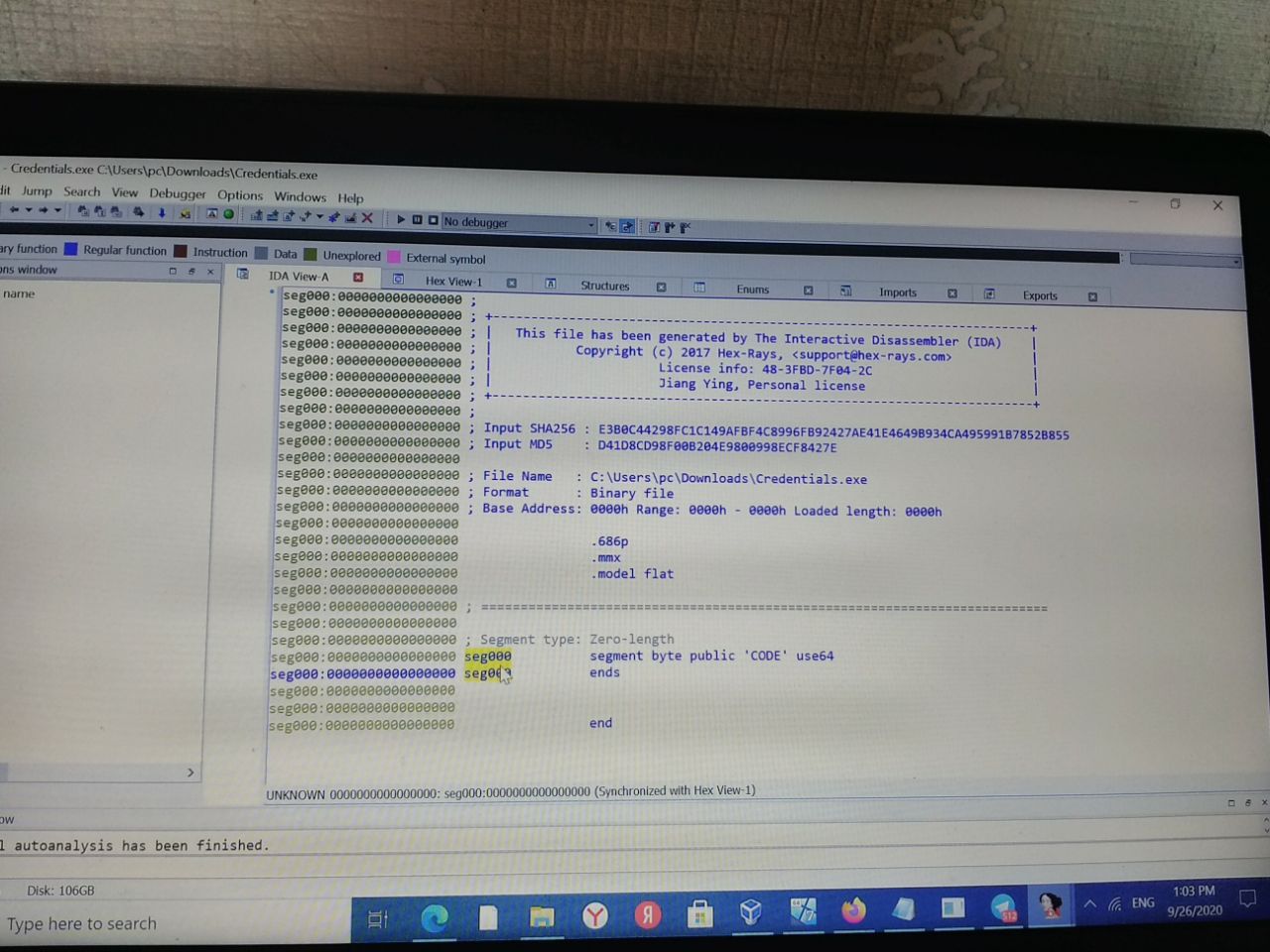Viewport: 1270px width, 952px height.
Task: Close the IDA View-A tab
Action: (358, 278)
